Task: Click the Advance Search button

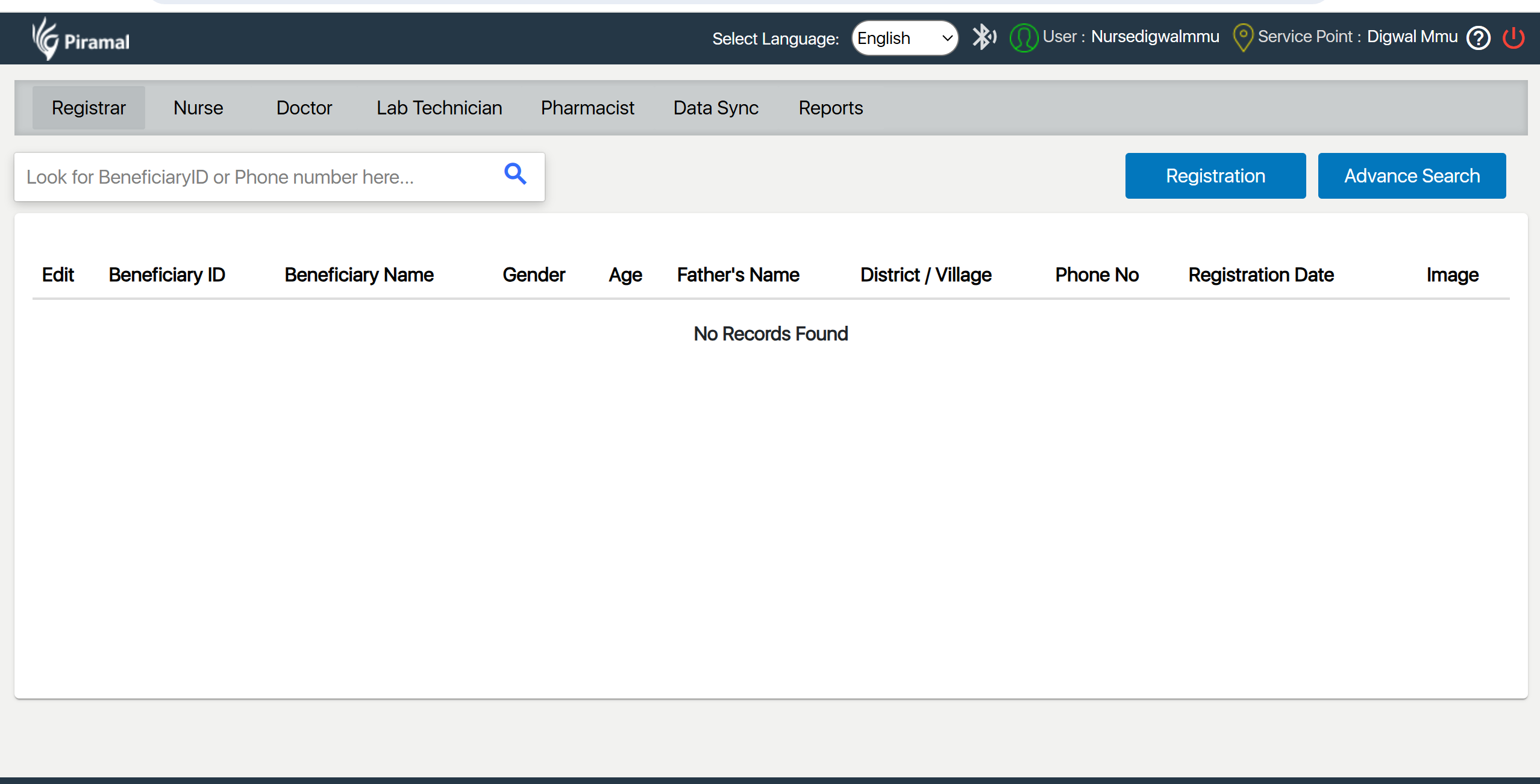Action: pos(1412,176)
